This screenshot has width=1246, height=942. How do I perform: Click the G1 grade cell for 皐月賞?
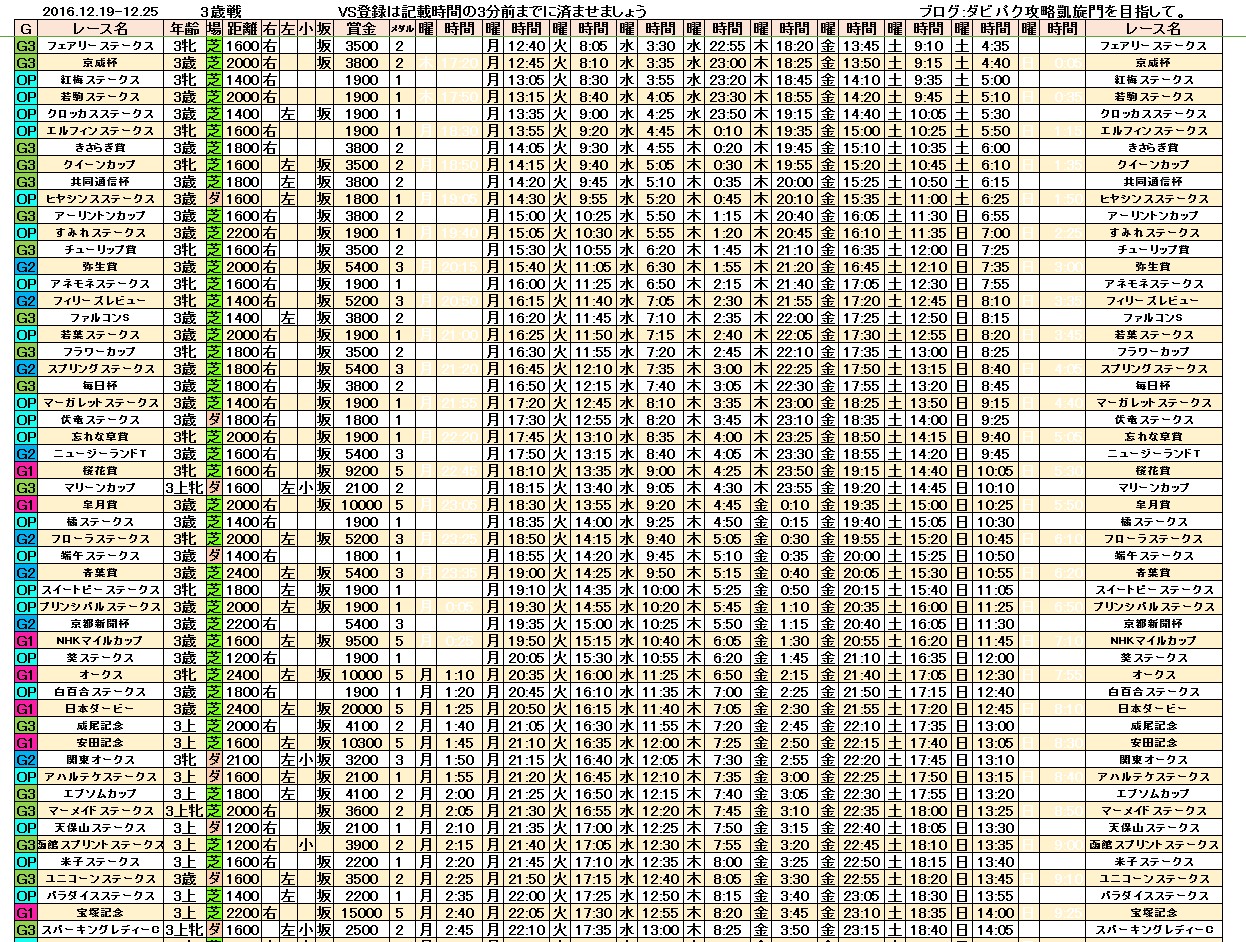(26, 505)
